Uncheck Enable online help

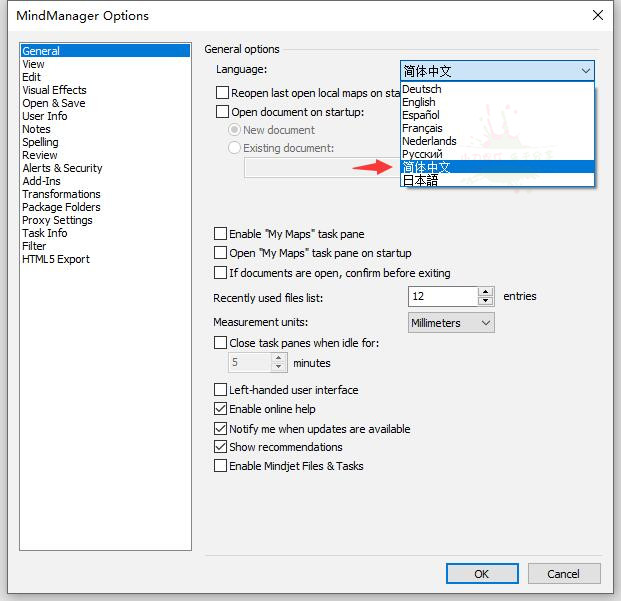point(221,409)
